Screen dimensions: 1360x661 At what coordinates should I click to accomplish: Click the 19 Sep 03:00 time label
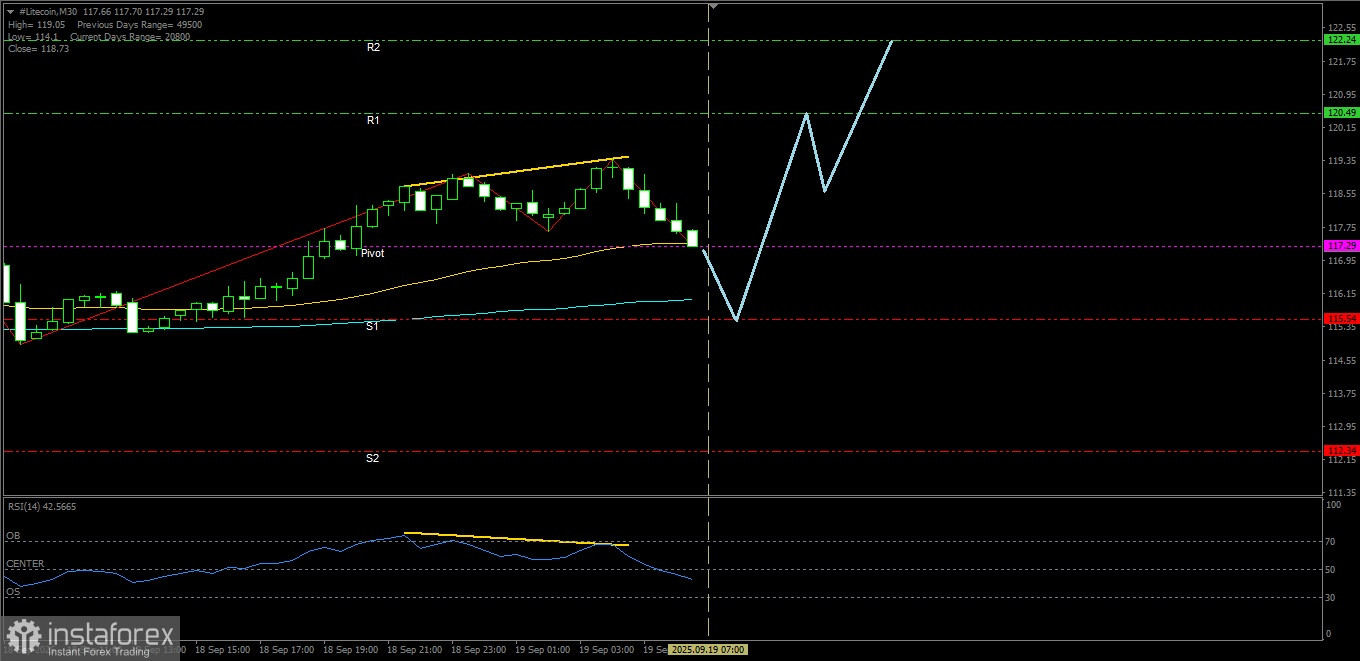[x=604, y=649]
